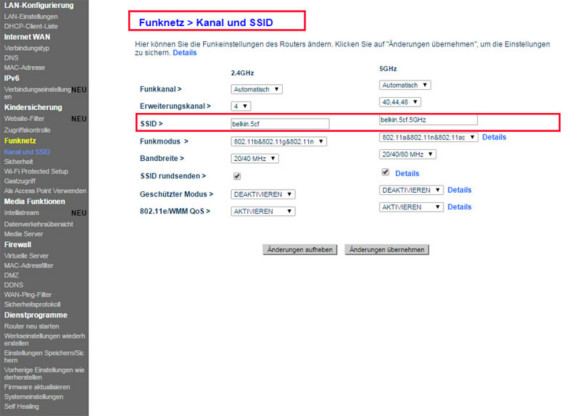Open 5GHz Bandbreite 20/40/80 MHz dropdown
This screenshot has height=416, width=580.
click(x=408, y=154)
